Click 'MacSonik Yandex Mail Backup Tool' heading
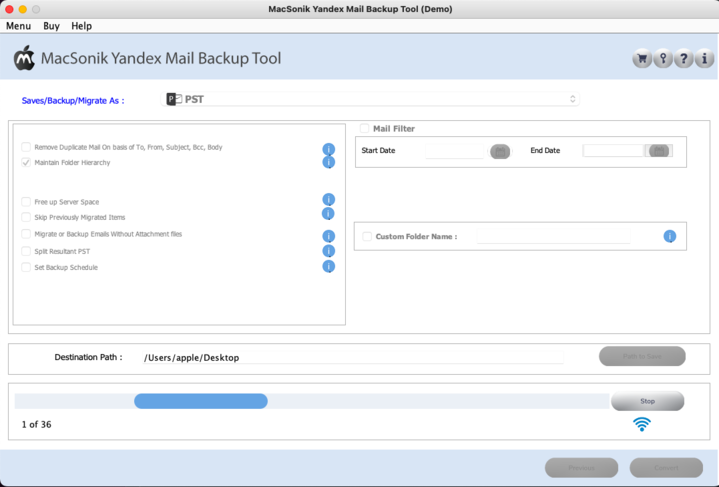 coord(161,58)
